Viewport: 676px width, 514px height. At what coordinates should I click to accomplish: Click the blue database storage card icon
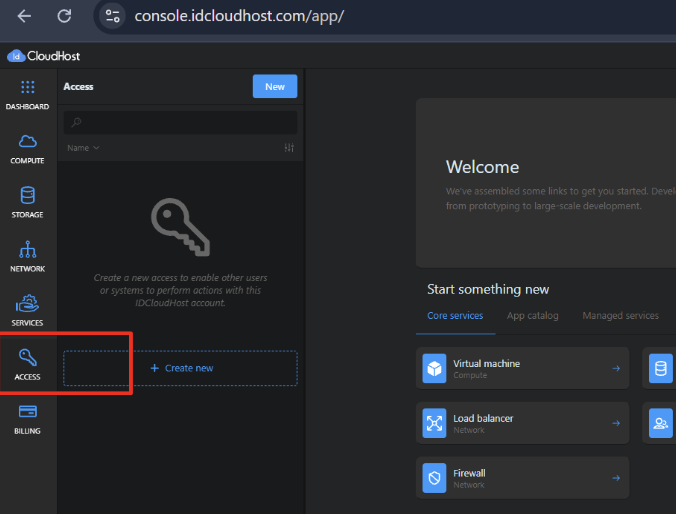(x=660, y=368)
